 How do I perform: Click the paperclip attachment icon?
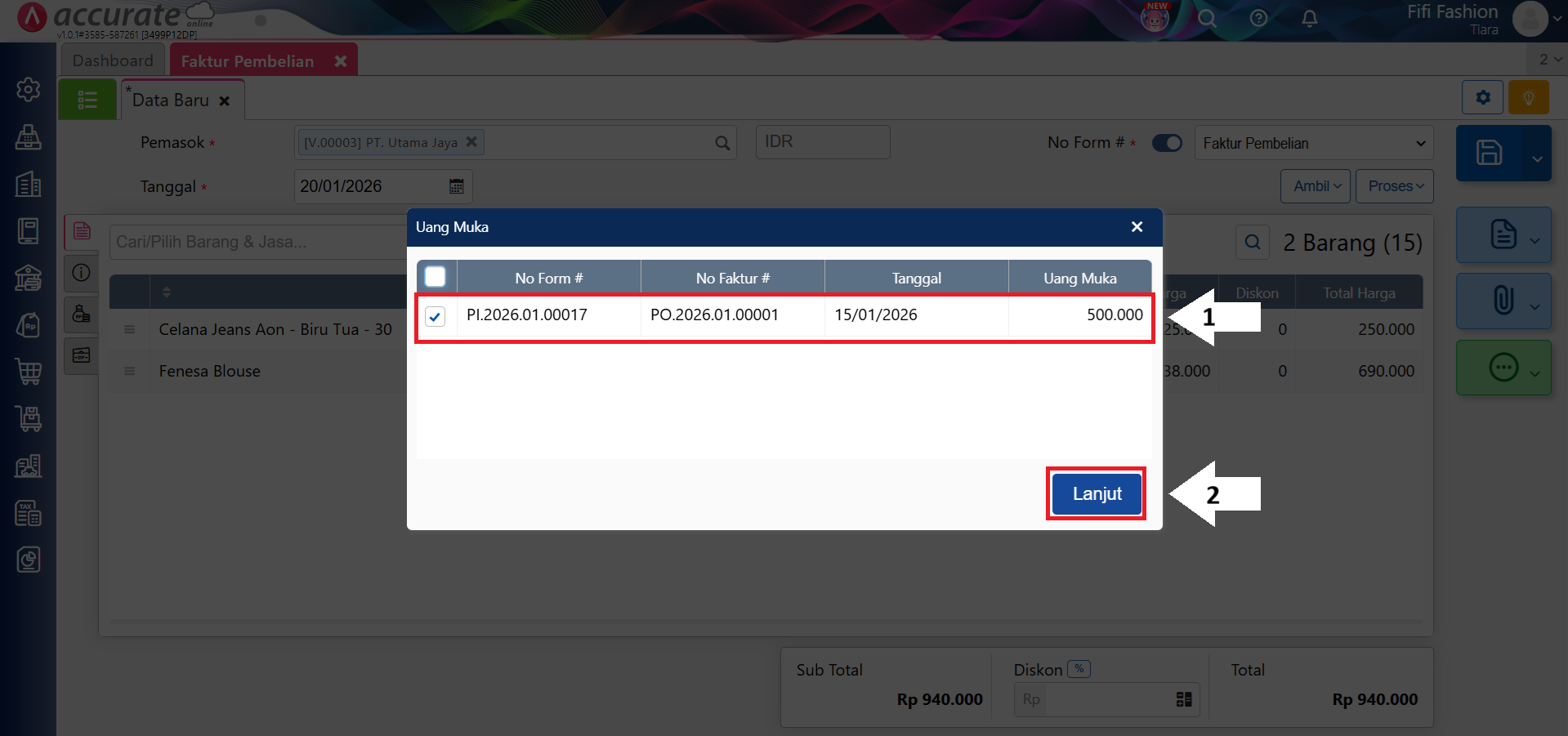[1503, 301]
